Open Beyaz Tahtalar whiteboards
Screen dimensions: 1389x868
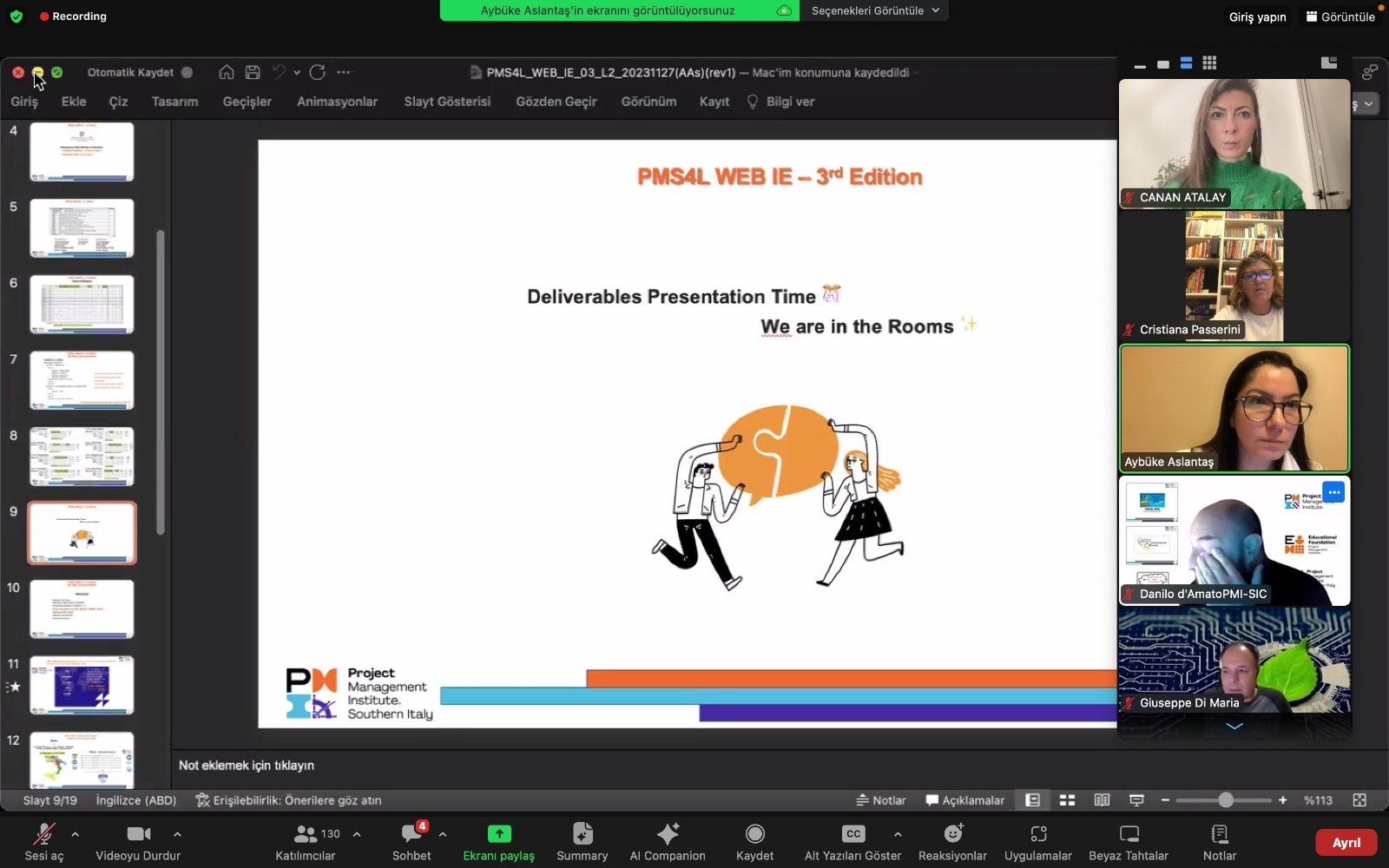(x=1129, y=842)
